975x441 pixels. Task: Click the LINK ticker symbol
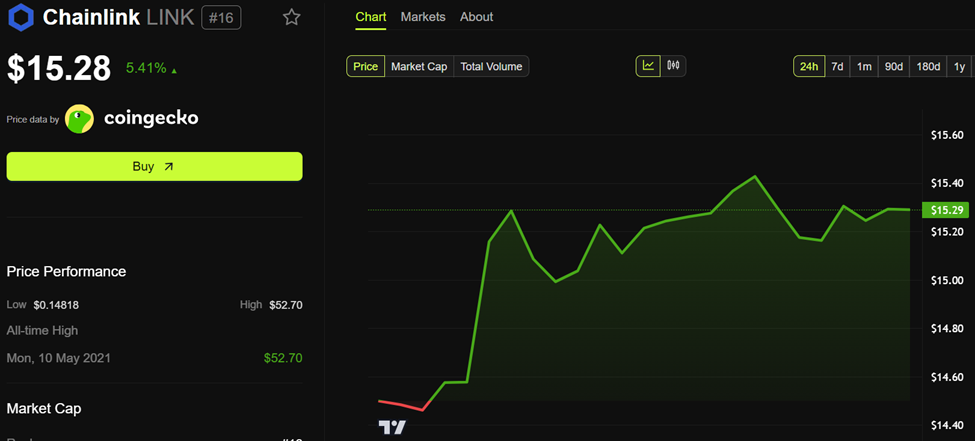(x=170, y=18)
